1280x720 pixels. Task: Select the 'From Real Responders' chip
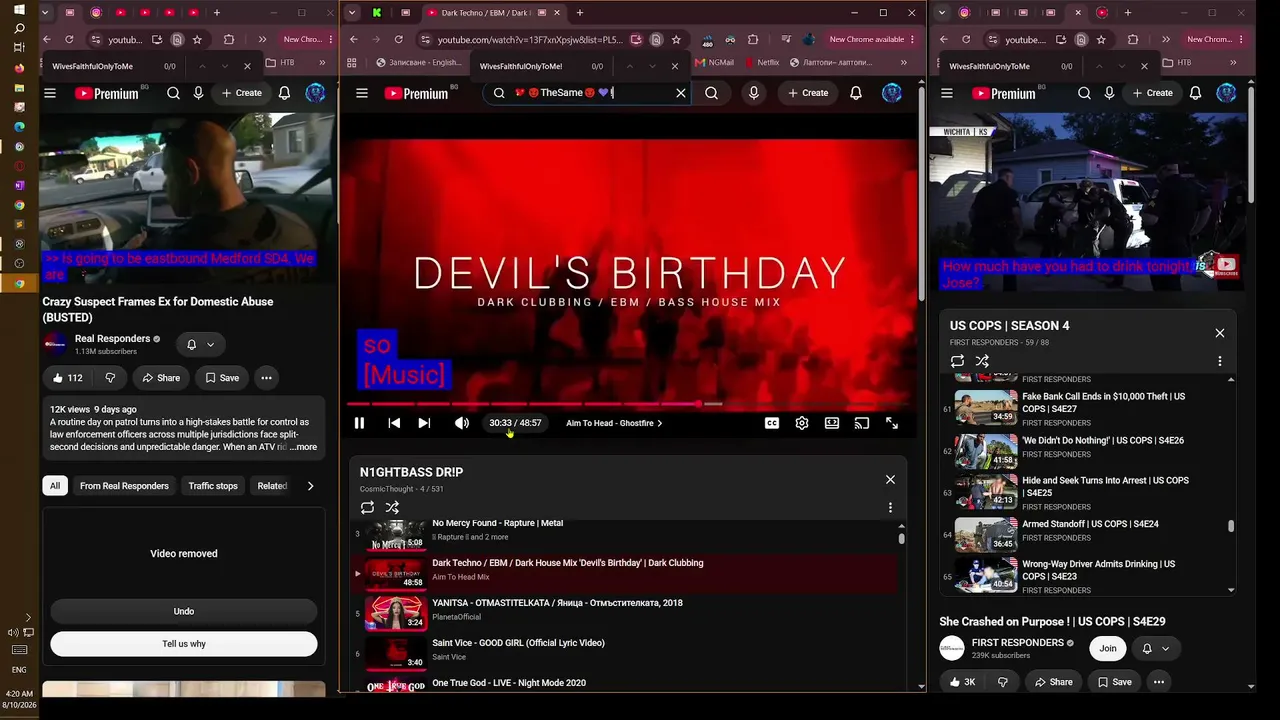[x=124, y=486]
